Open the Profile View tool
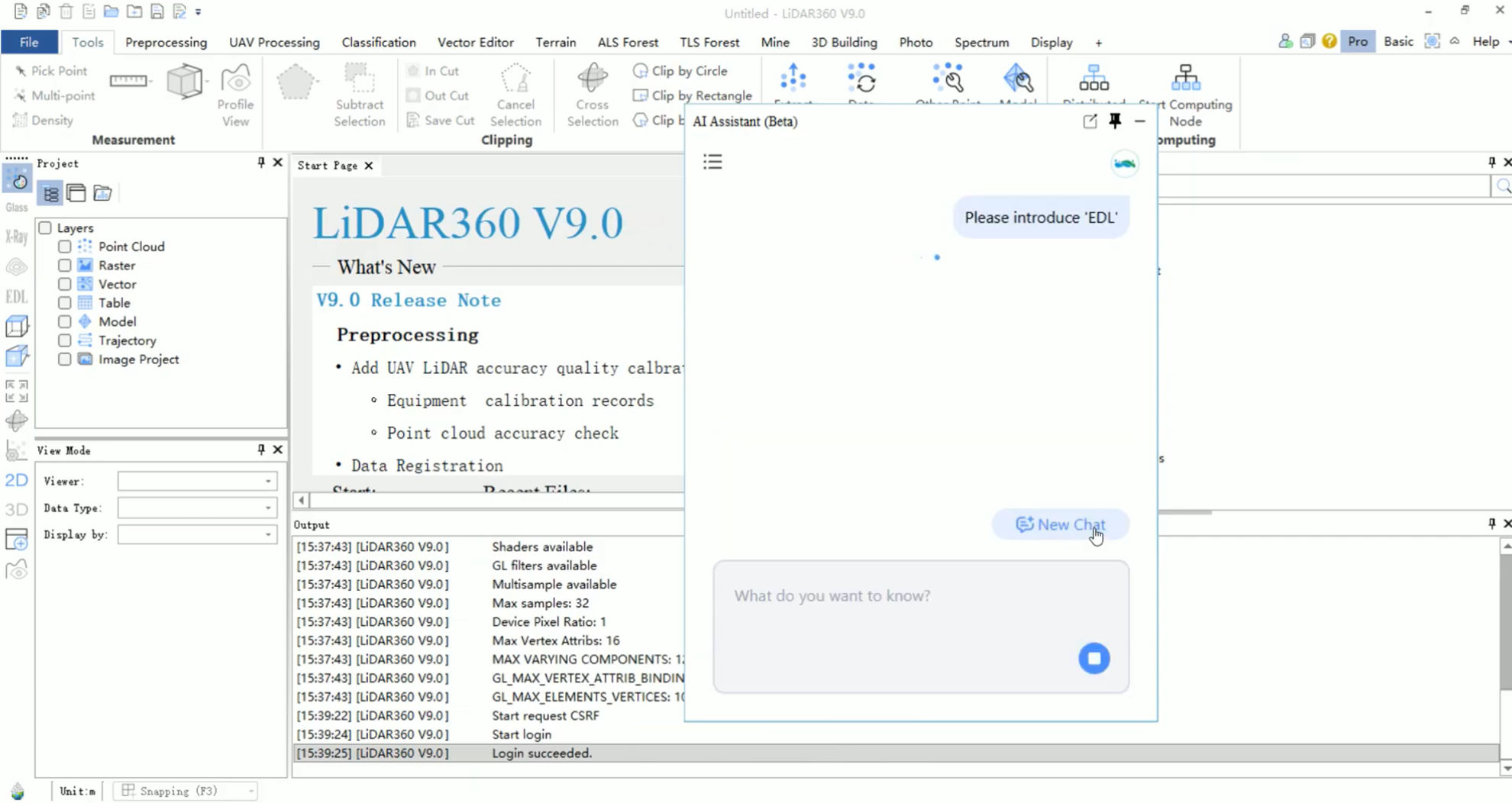The image size is (1512, 803). click(x=235, y=96)
